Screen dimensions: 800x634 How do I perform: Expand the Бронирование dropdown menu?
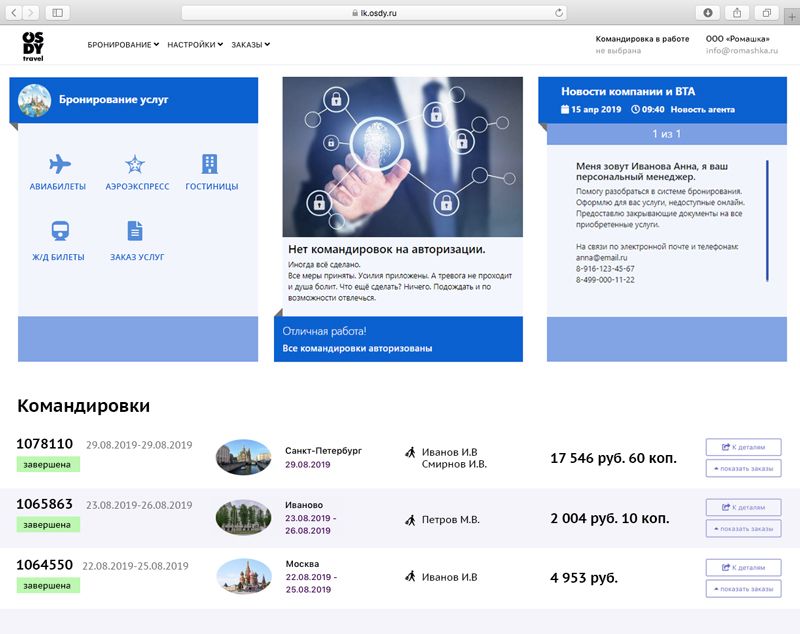tap(123, 45)
